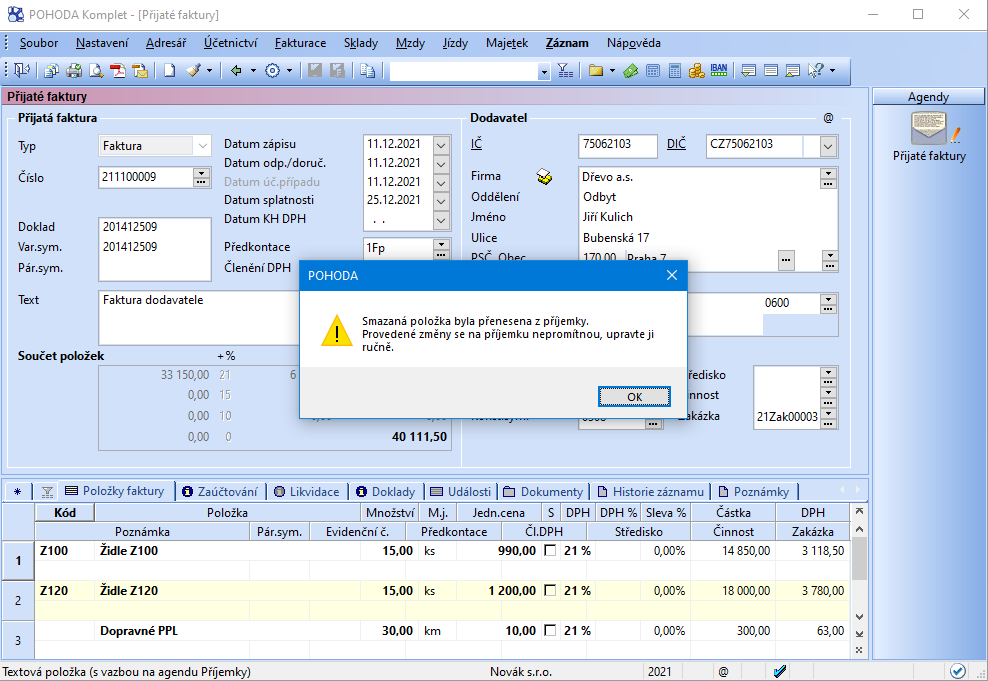Viewport: 988px width, 681px height.
Task: Click the calculator icon before the coins icon
Action: (x=675, y=71)
